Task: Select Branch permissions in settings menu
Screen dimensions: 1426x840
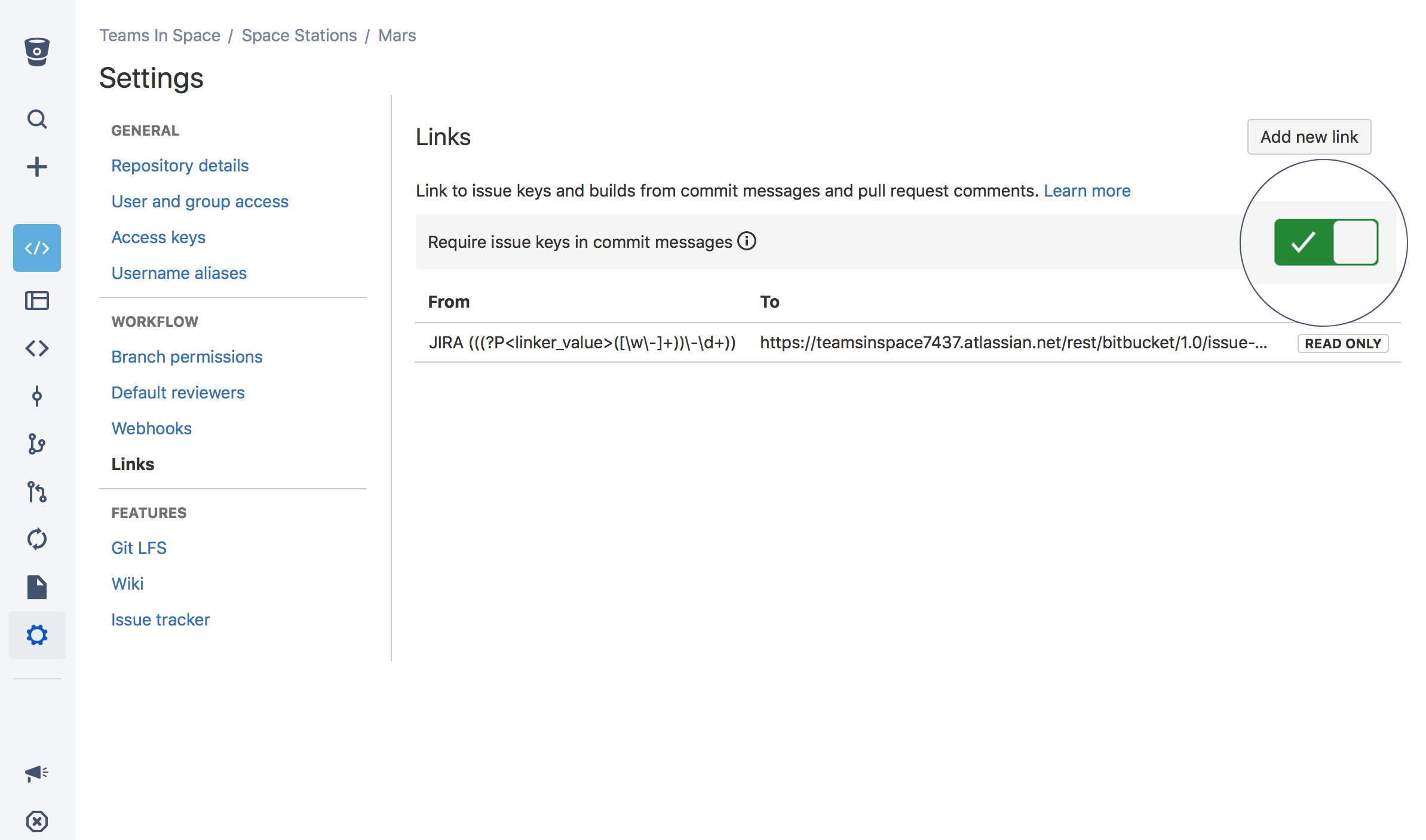Action: tap(186, 357)
